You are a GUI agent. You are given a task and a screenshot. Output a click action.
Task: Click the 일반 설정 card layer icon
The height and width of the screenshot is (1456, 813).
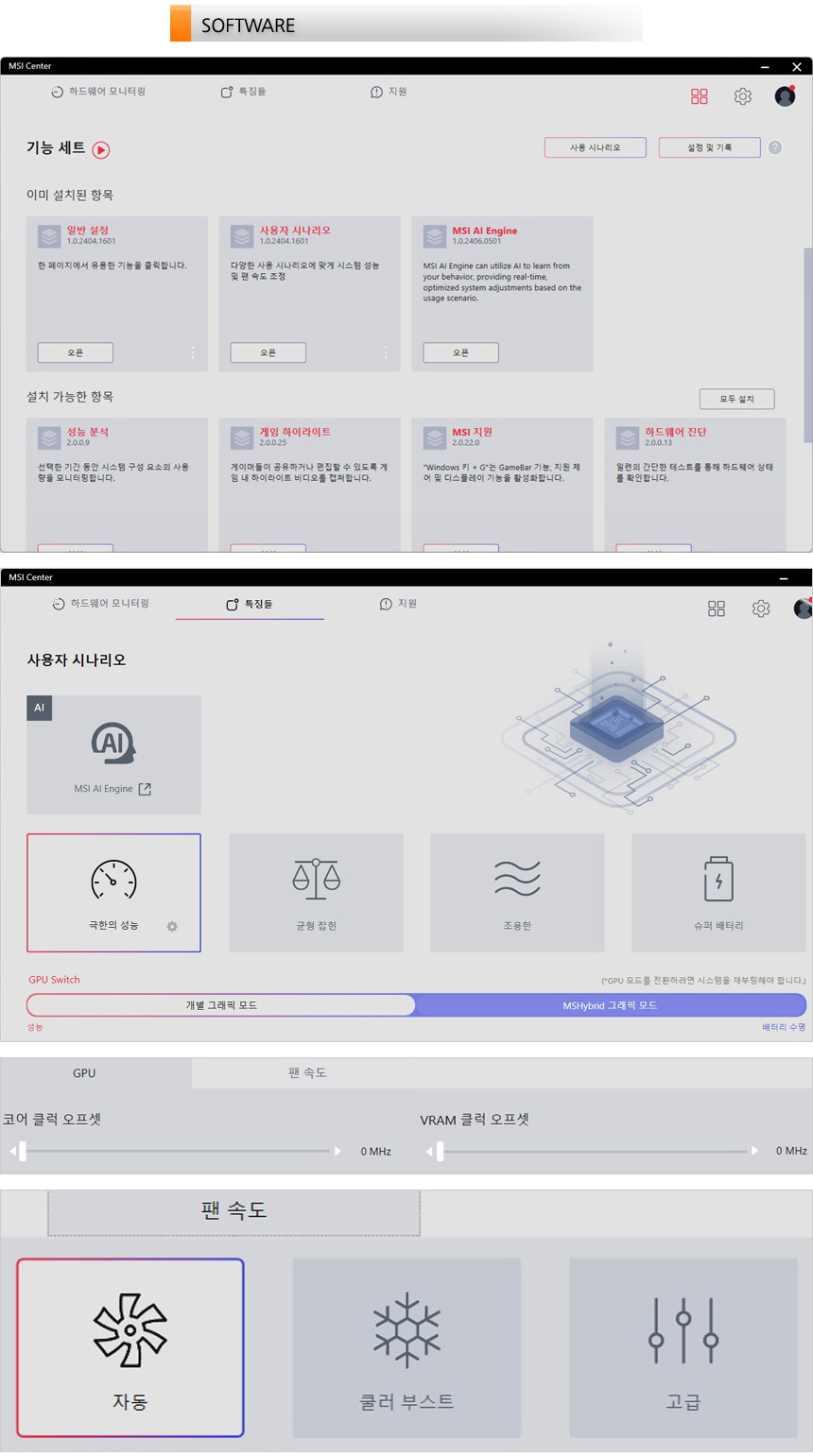tap(49, 235)
